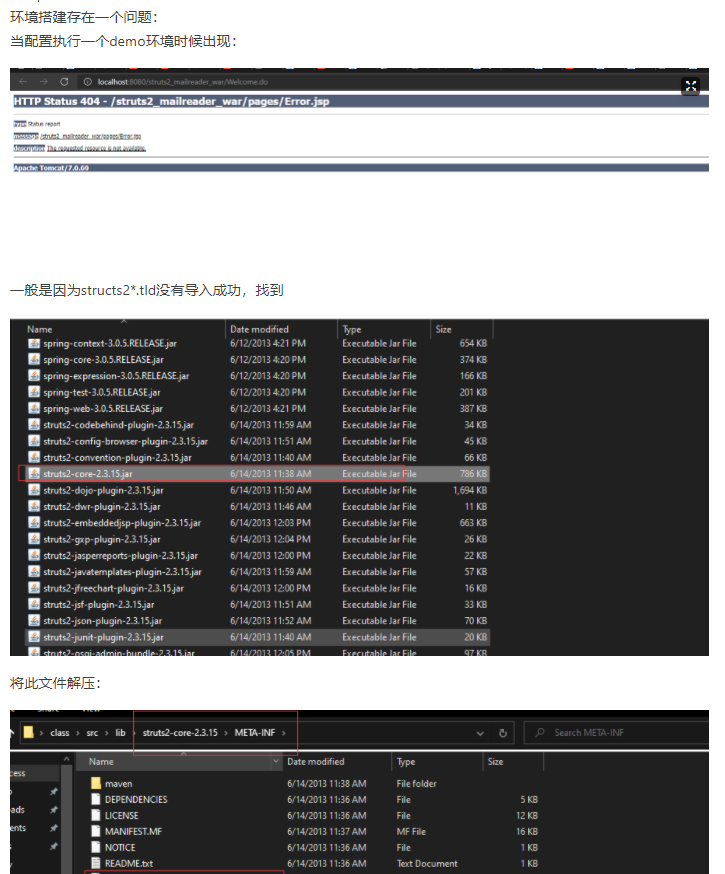Select the struts2-junit-plugin-2.3.15.jar file name

click(103, 637)
